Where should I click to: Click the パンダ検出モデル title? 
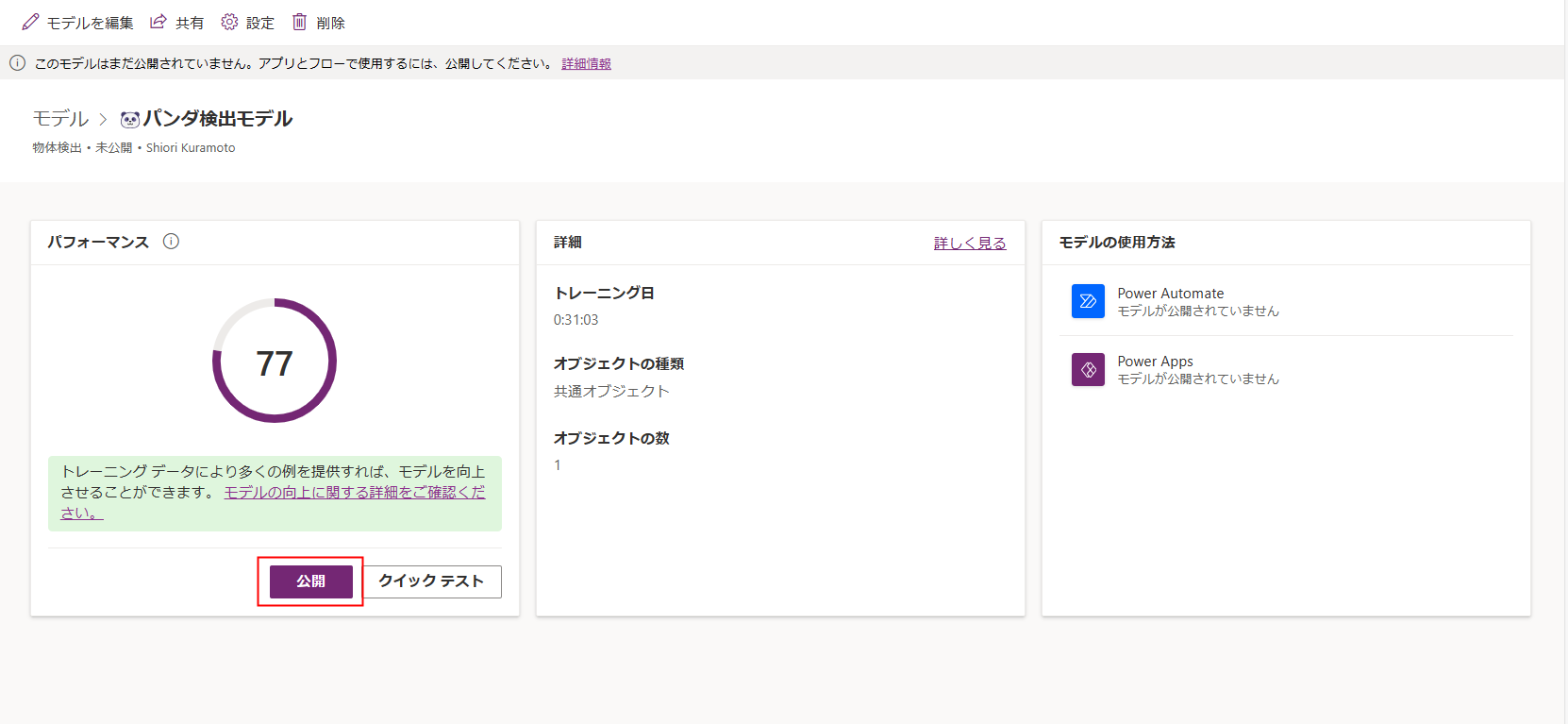[218, 119]
